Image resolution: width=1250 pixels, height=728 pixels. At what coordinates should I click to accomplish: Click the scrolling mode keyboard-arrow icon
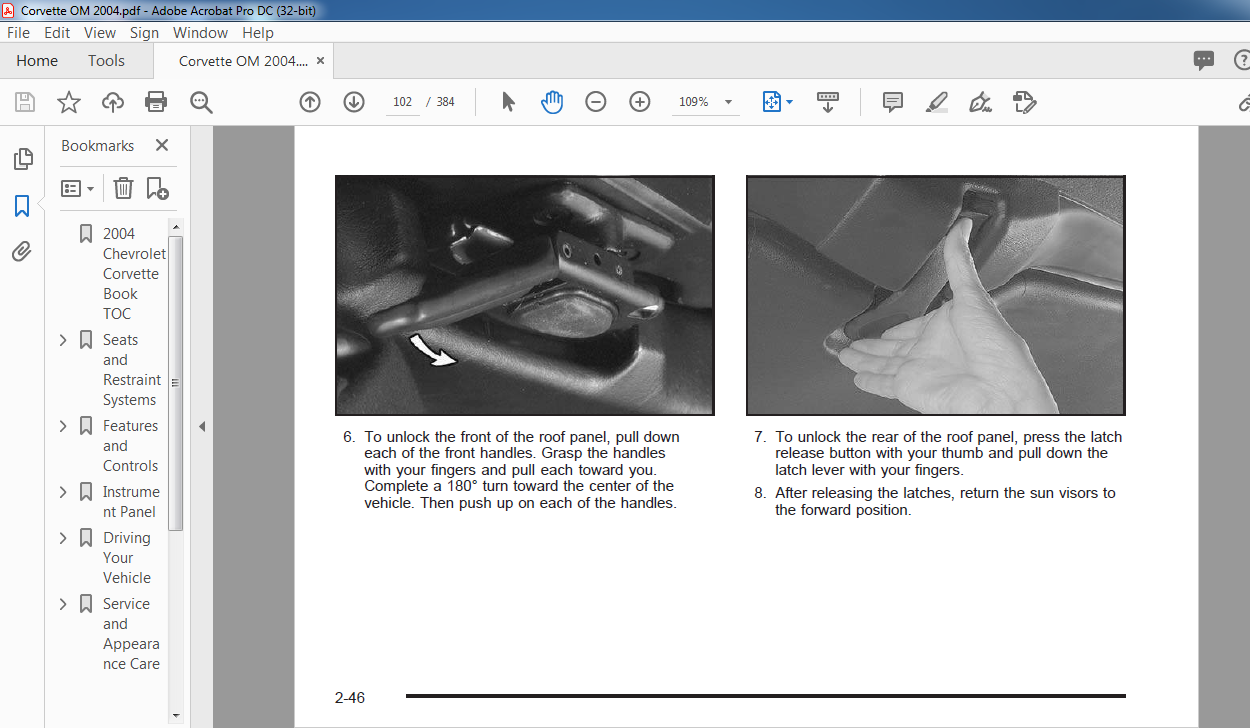[828, 102]
